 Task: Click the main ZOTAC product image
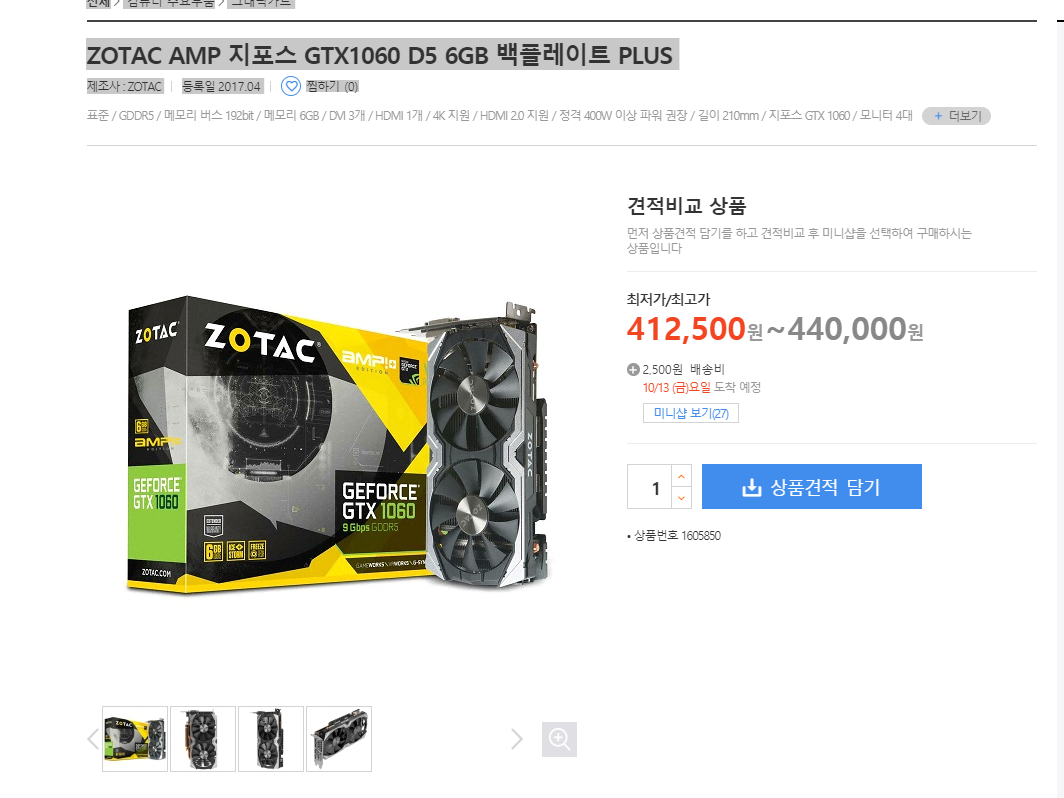[338, 445]
